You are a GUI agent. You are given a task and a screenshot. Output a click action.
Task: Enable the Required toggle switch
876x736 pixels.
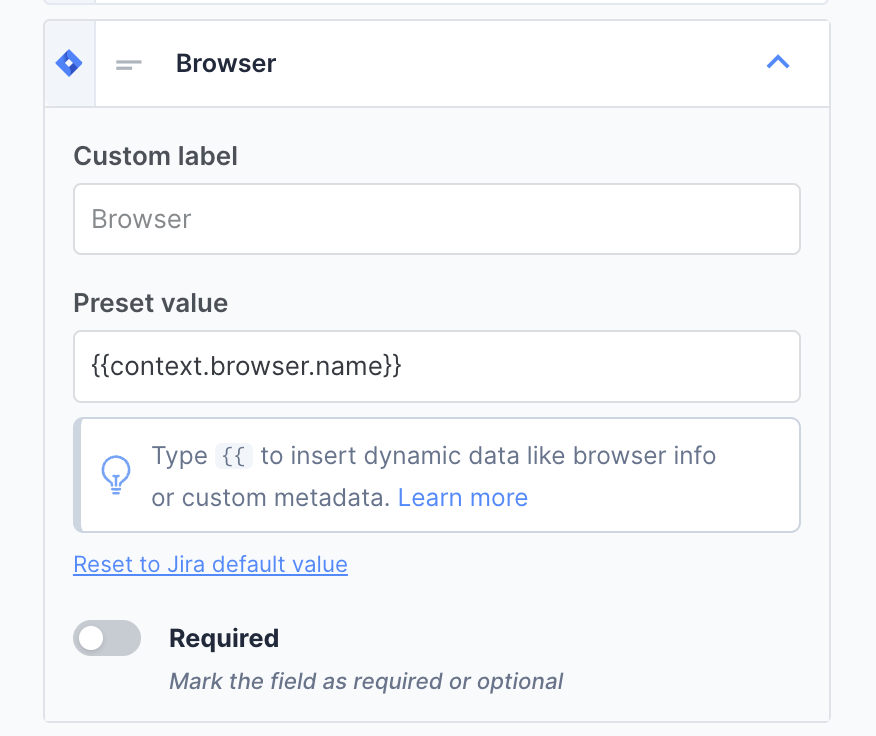point(107,638)
